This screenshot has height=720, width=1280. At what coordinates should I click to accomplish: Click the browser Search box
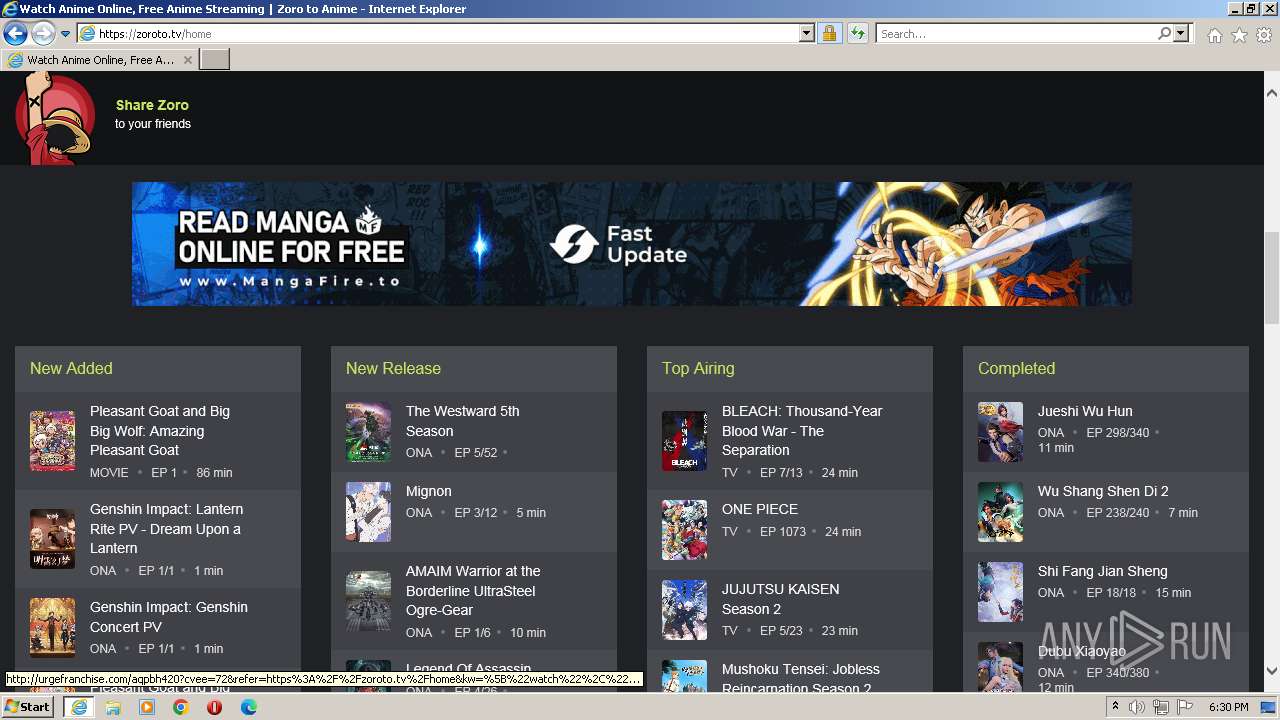click(1016, 34)
